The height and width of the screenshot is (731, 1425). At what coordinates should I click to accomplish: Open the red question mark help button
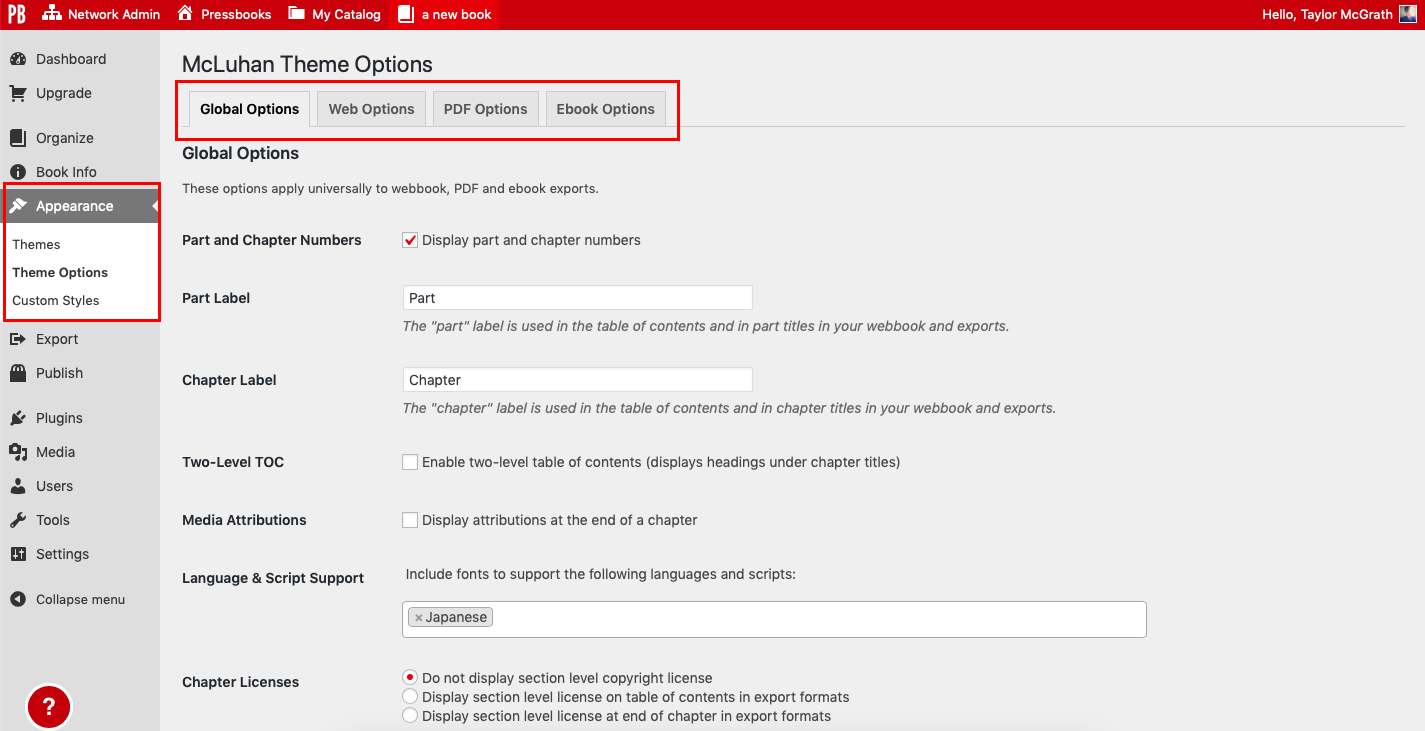click(x=48, y=708)
